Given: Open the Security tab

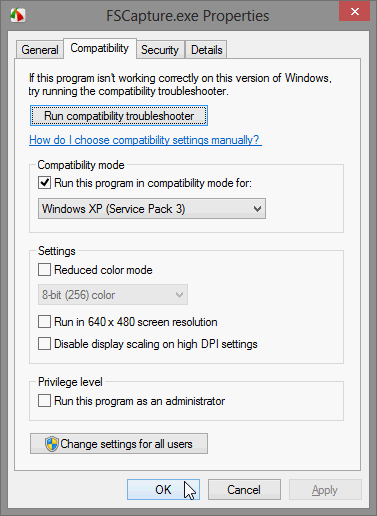Looking at the screenshot, I should click(x=160, y=50).
